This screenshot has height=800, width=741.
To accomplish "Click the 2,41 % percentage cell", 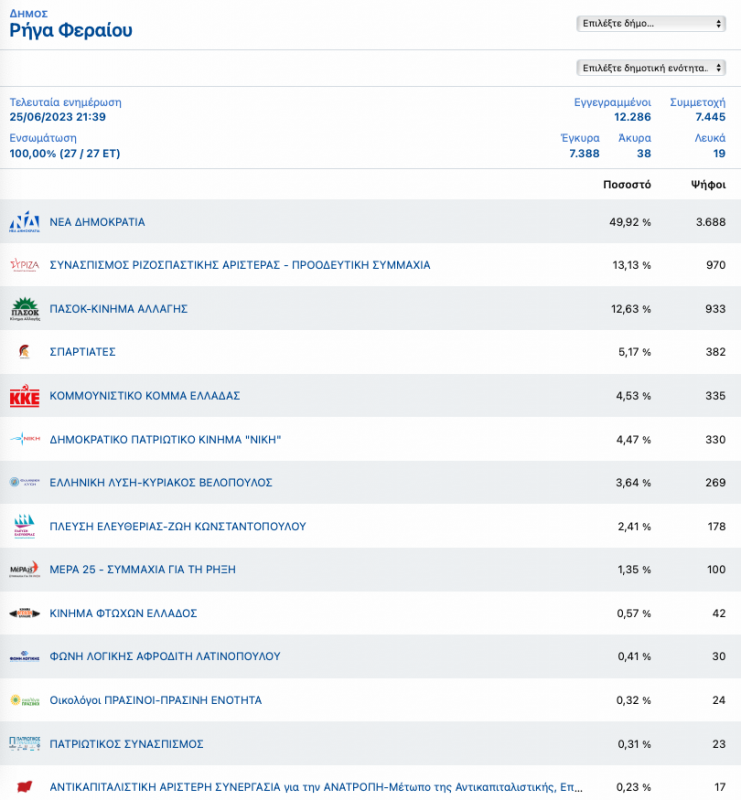I will (x=634, y=526).
